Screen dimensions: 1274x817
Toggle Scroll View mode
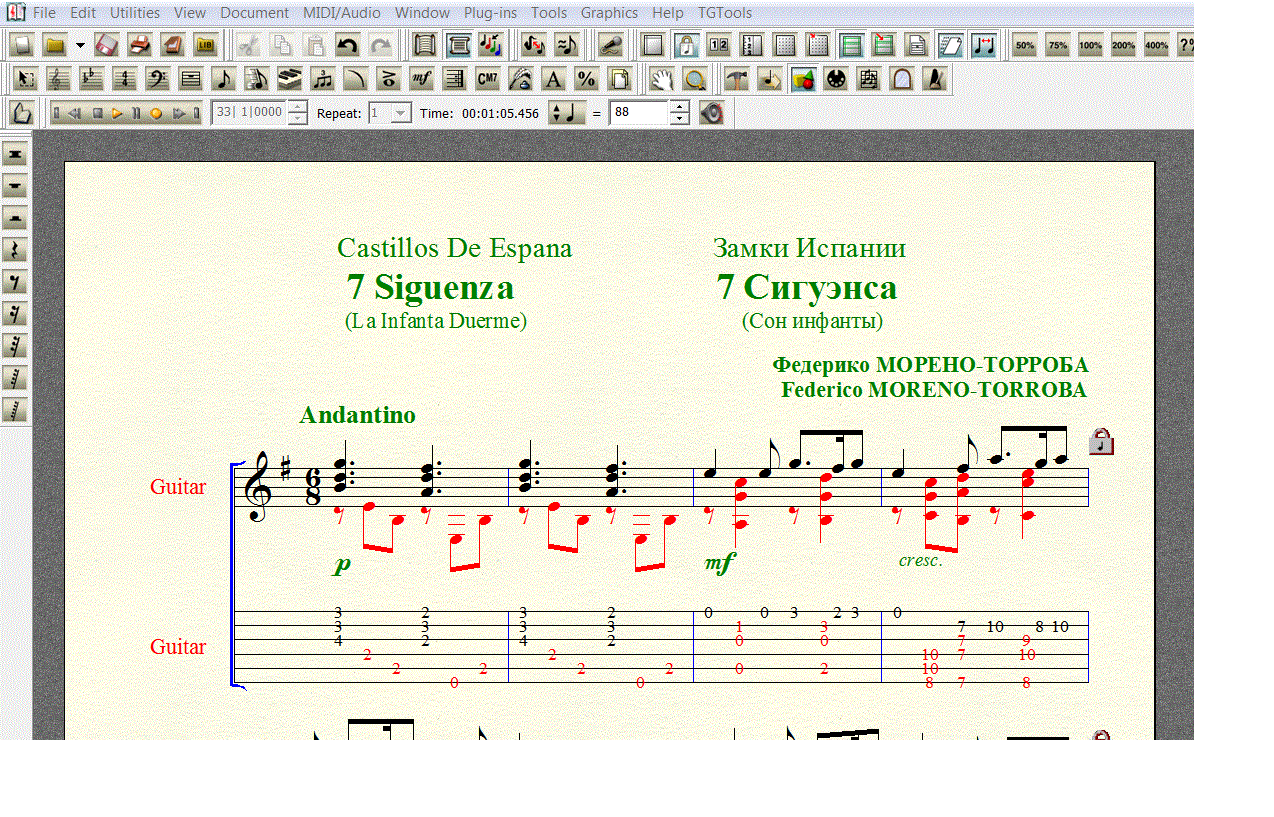pyautogui.click(x=427, y=45)
